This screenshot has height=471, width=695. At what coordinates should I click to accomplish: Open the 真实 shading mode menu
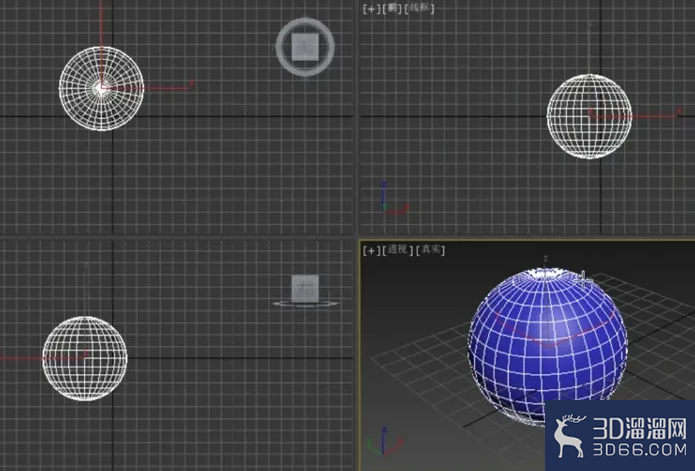[430, 250]
